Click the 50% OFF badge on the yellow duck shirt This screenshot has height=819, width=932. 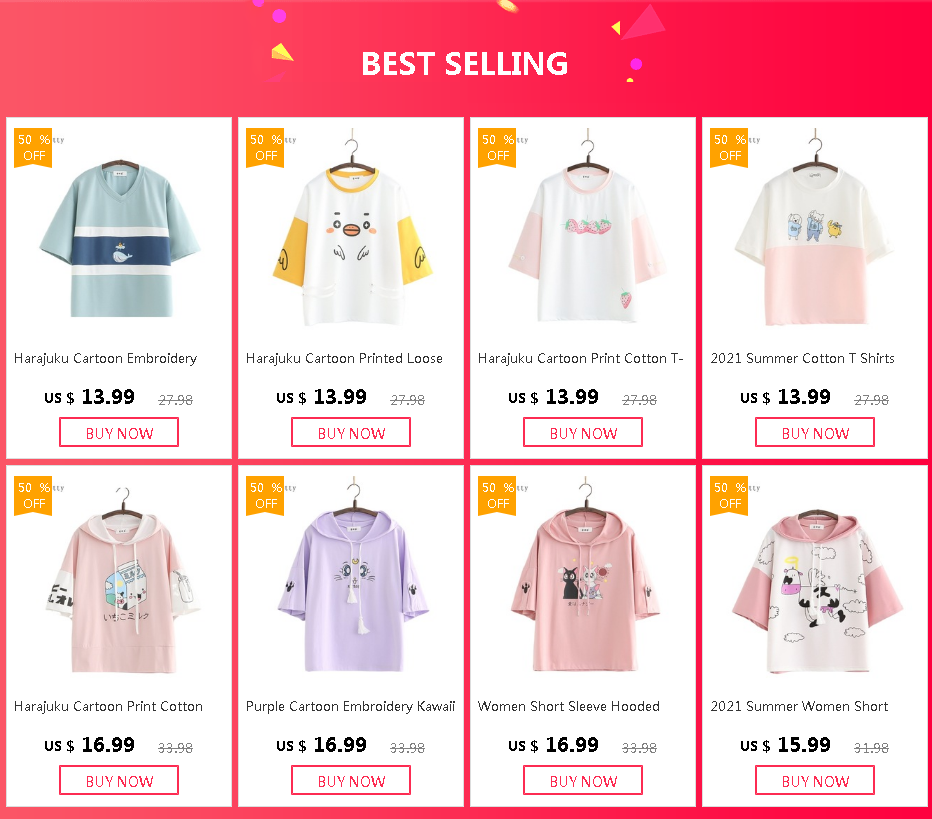(265, 148)
